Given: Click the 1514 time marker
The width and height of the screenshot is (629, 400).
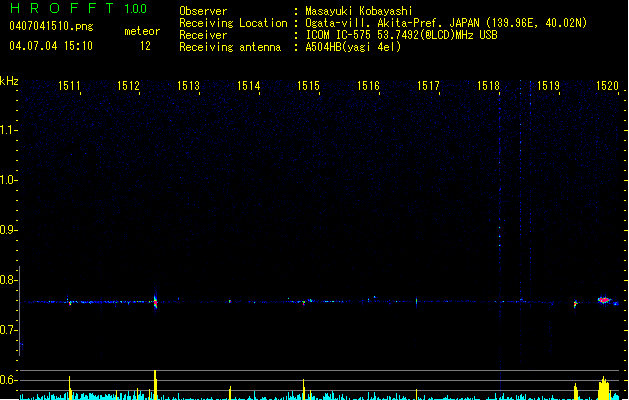Looking at the screenshot, I should (248, 86).
